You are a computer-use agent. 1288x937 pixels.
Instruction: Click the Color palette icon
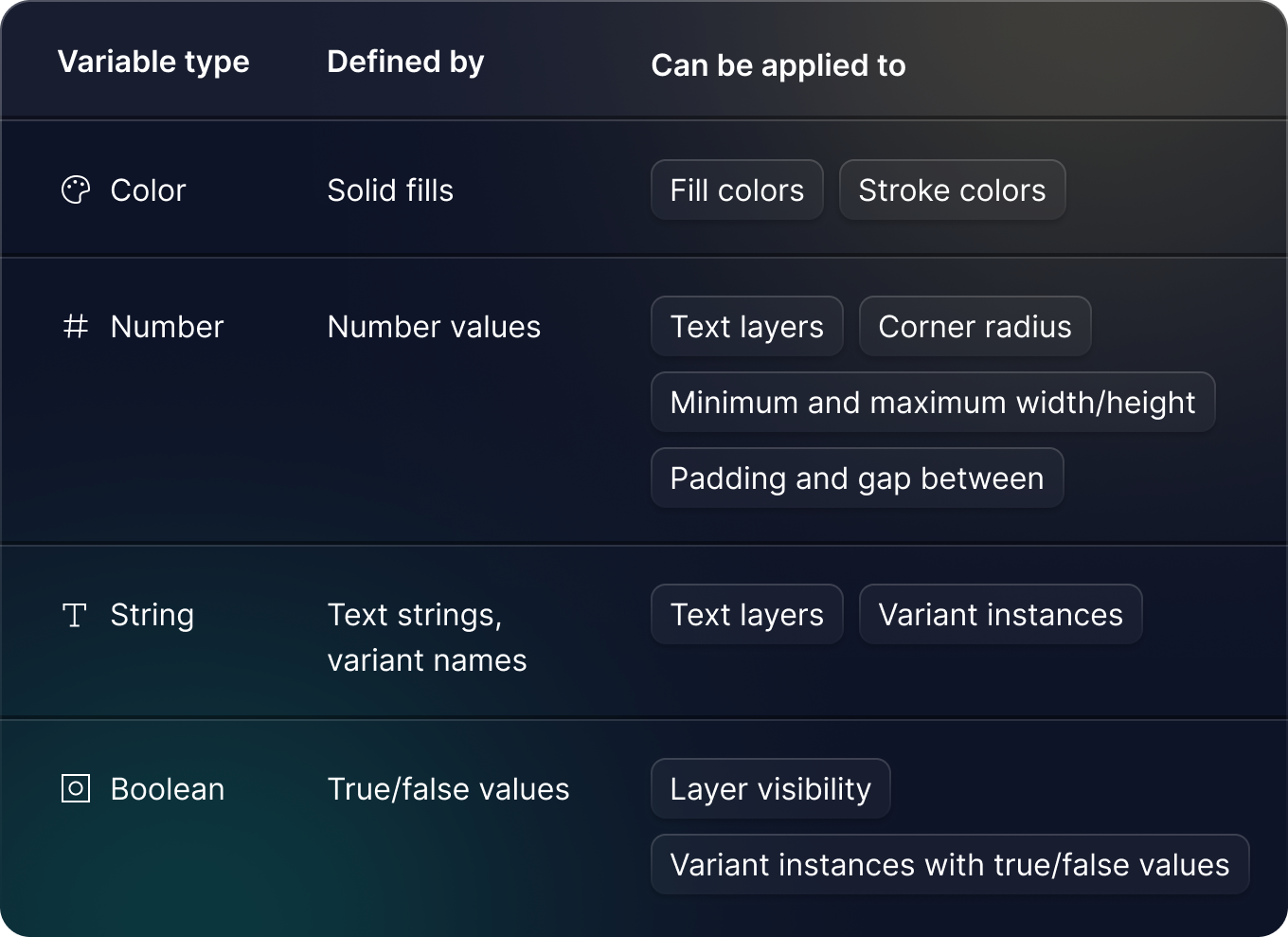(76, 190)
